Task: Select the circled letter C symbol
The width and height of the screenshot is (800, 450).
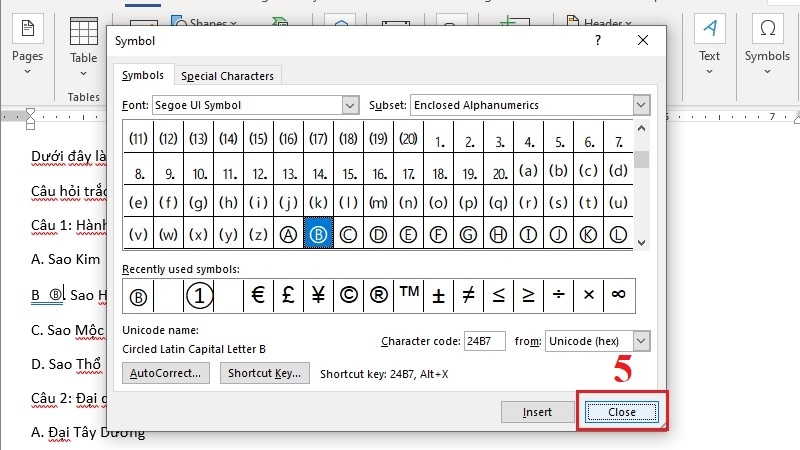Action: [348, 234]
